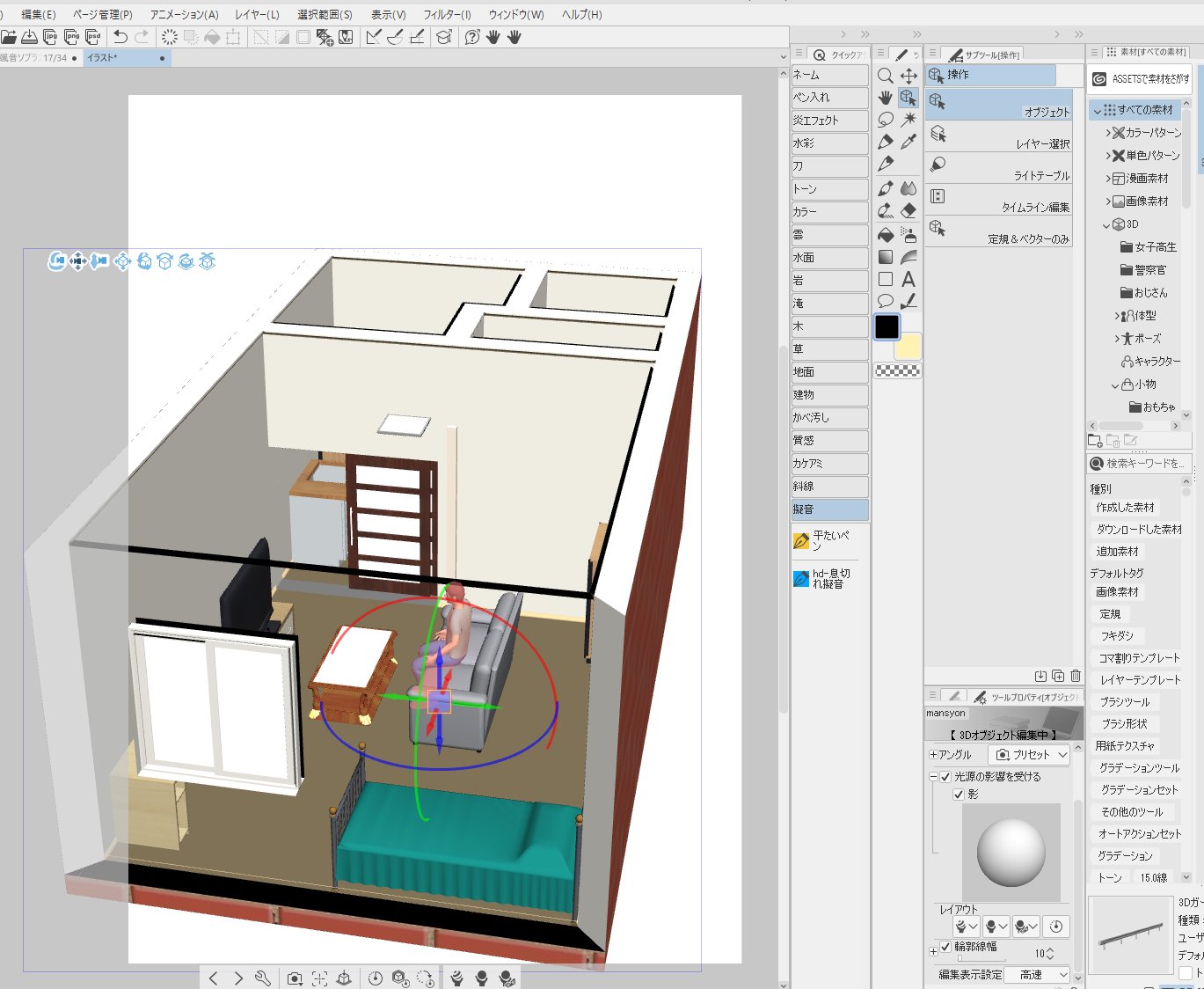Select the ライトテーブル sub tool
Viewport: 1204px width, 989px height.
click(998, 168)
